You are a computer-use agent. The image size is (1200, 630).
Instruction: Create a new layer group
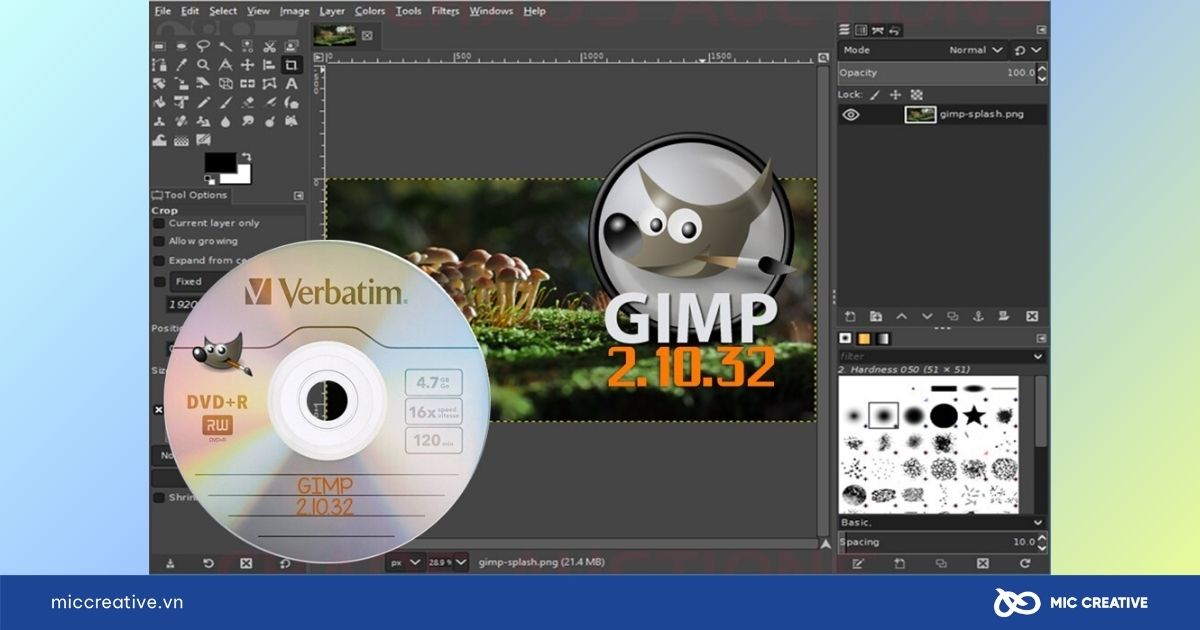tap(876, 316)
